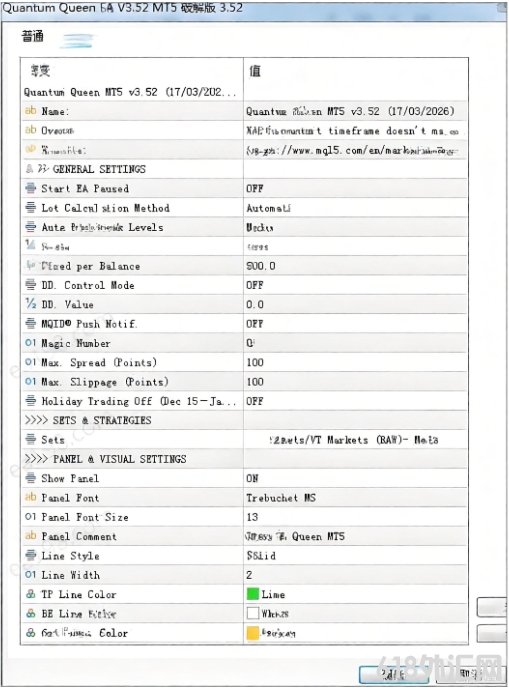
Task: Select the timeframe doesn't matter value
Action: coord(355,130)
